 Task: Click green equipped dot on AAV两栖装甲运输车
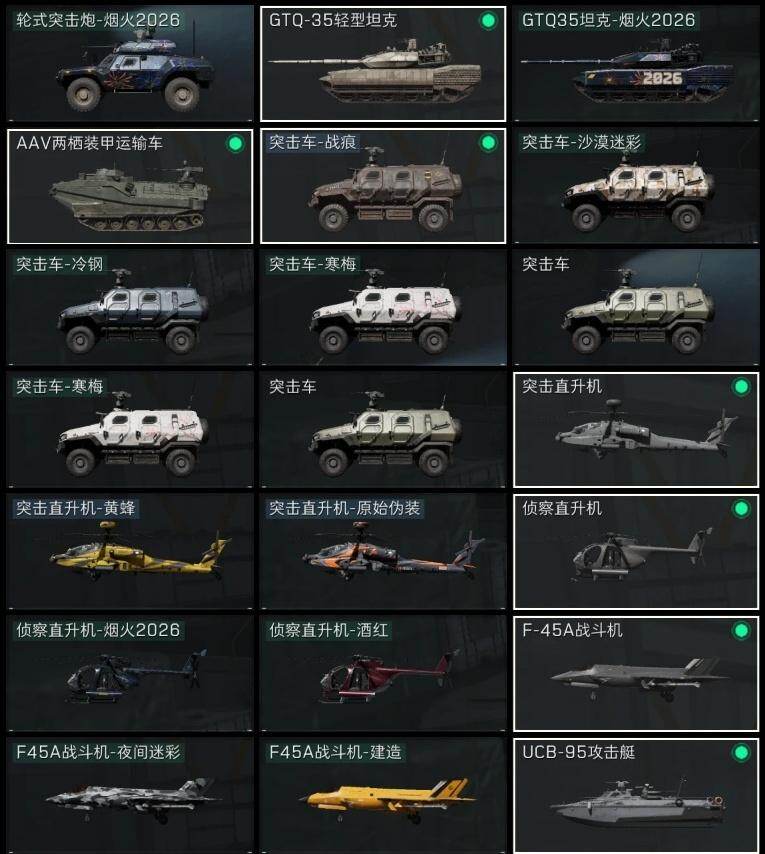(235, 144)
